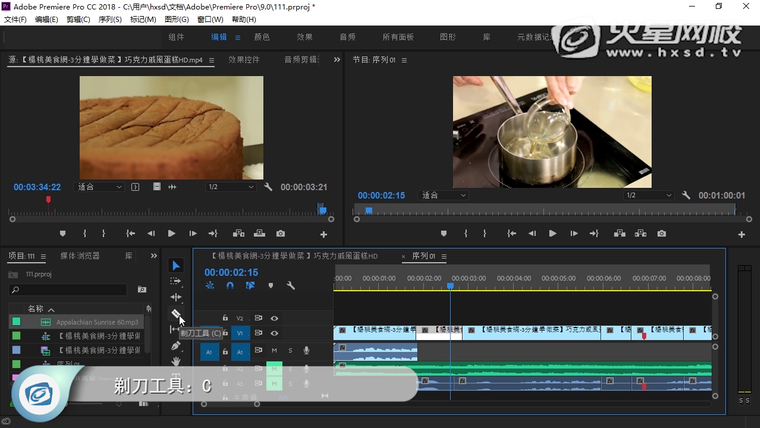
Task: Mute audio track A1
Action: [274, 351]
